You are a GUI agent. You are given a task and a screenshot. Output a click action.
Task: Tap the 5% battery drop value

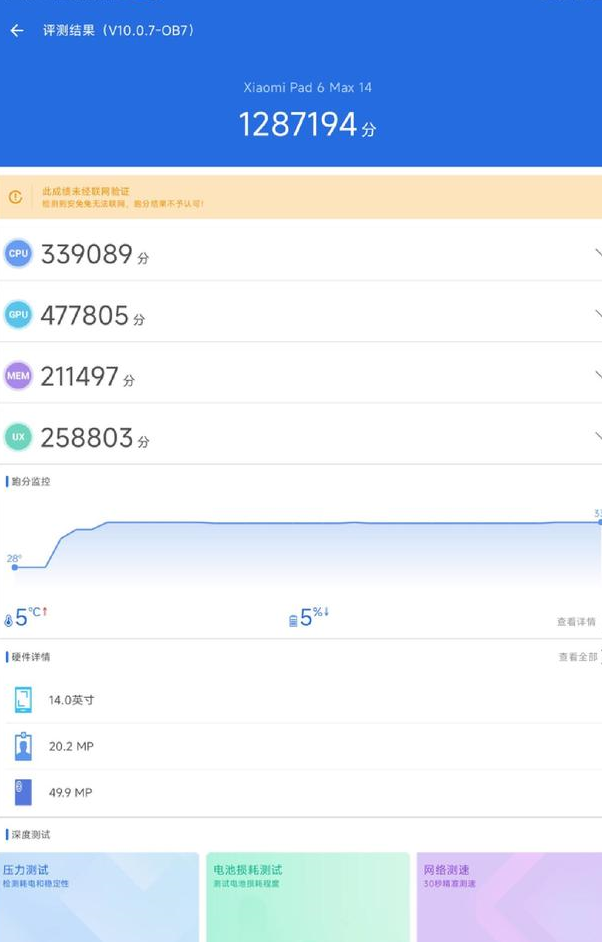[314, 616]
